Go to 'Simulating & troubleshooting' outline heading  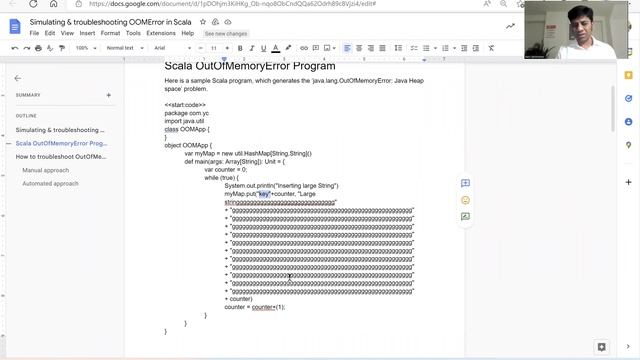pos(60,130)
